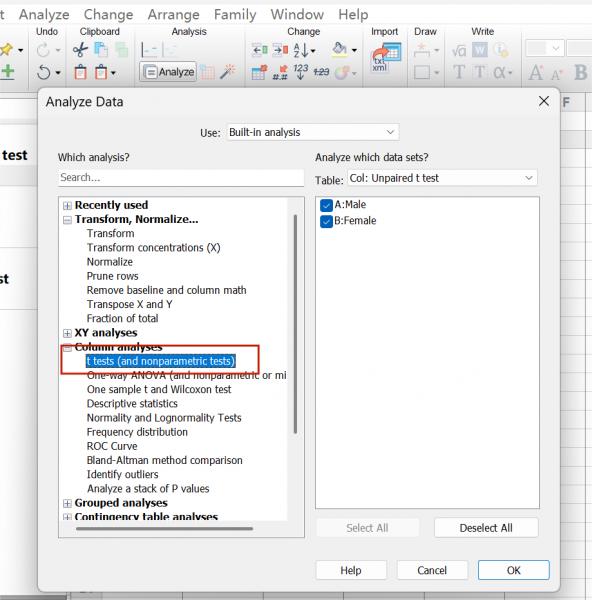The width and height of the screenshot is (592, 600).
Task: Expand the Recently used tree node
Action: coord(67,205)
